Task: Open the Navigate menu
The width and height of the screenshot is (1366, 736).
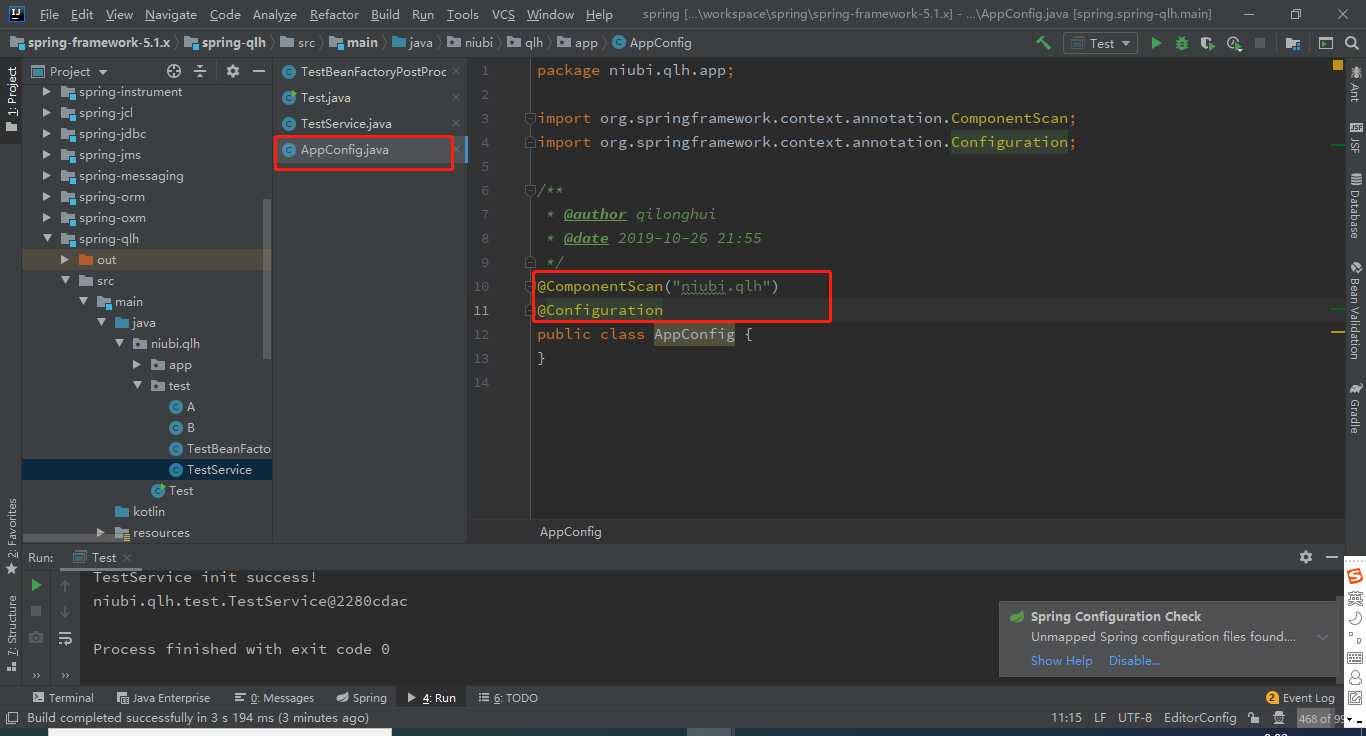Action: click(x=171, y=14)
